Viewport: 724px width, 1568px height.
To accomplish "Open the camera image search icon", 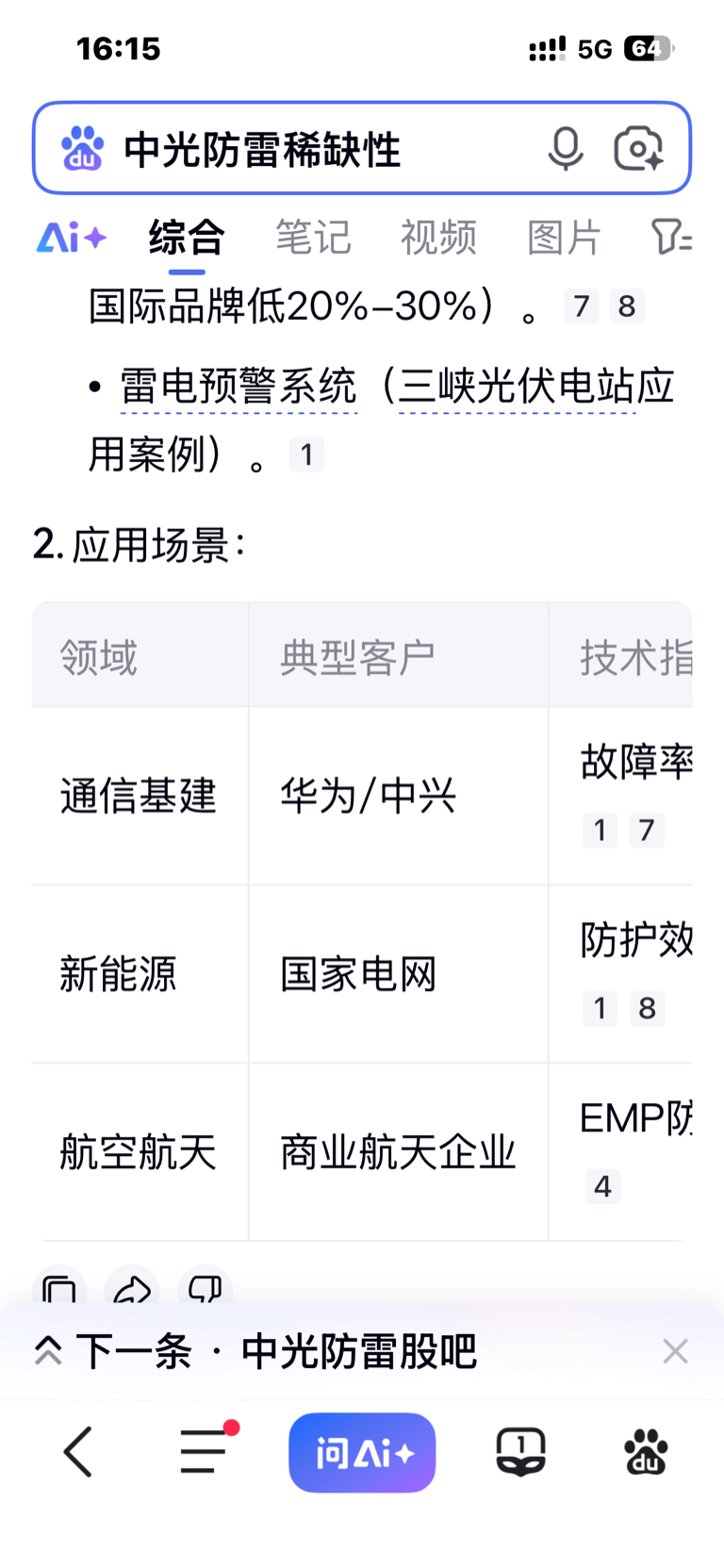I will 639,149.
